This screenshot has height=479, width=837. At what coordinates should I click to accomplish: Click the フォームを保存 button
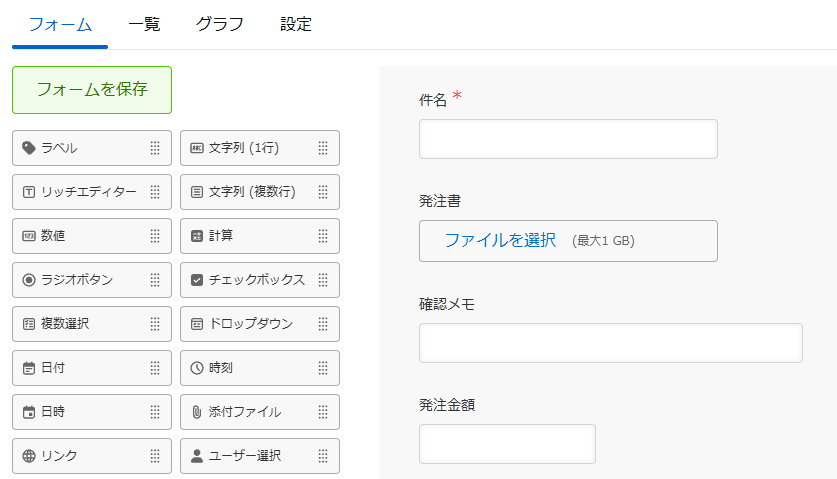(x=92, y=90)
